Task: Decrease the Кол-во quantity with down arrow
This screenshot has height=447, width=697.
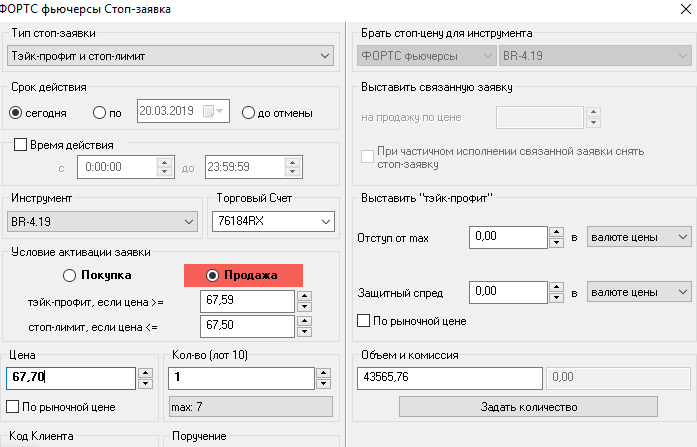Action: click(322, 383)
